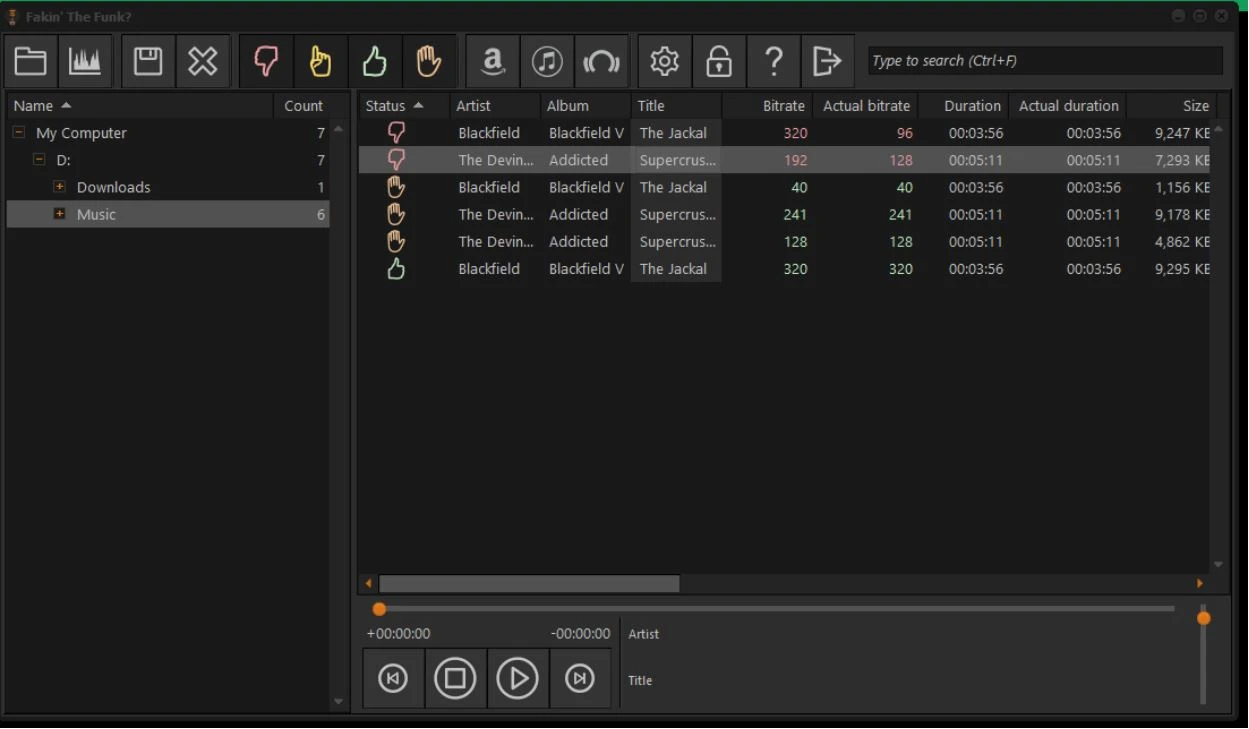Screen dimensions: 1249x729
Task: Sort list by the Artist column header
Action: pyautogui.click(x=473, y=106)
